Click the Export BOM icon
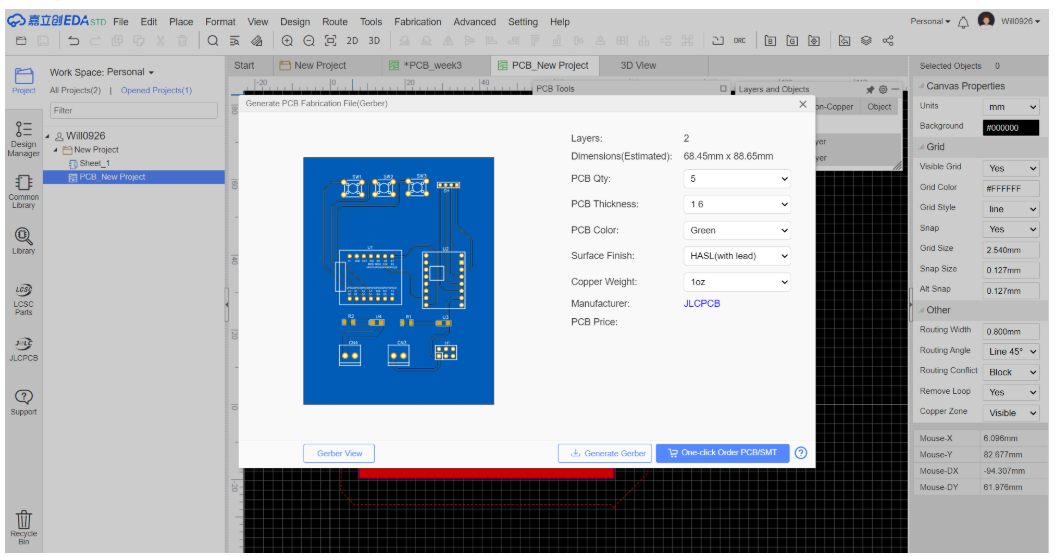This screenshot has height=556, width=1055. coord(770,41)
